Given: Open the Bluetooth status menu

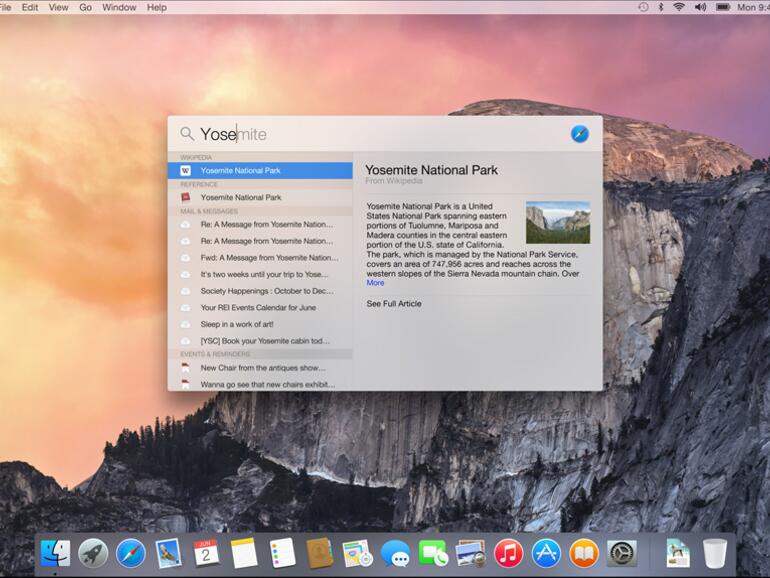Looking at the screenshot, I should (x=661, y=7).
